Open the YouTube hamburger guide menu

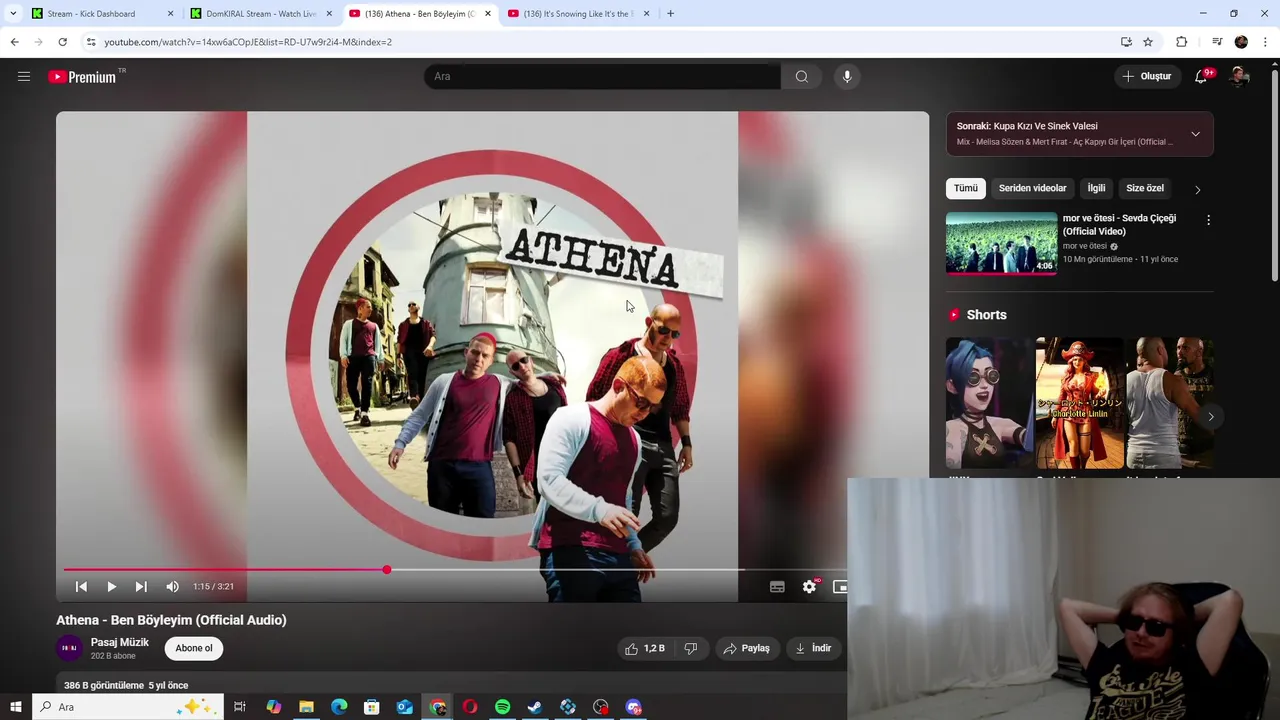click(x=24, y=76)
